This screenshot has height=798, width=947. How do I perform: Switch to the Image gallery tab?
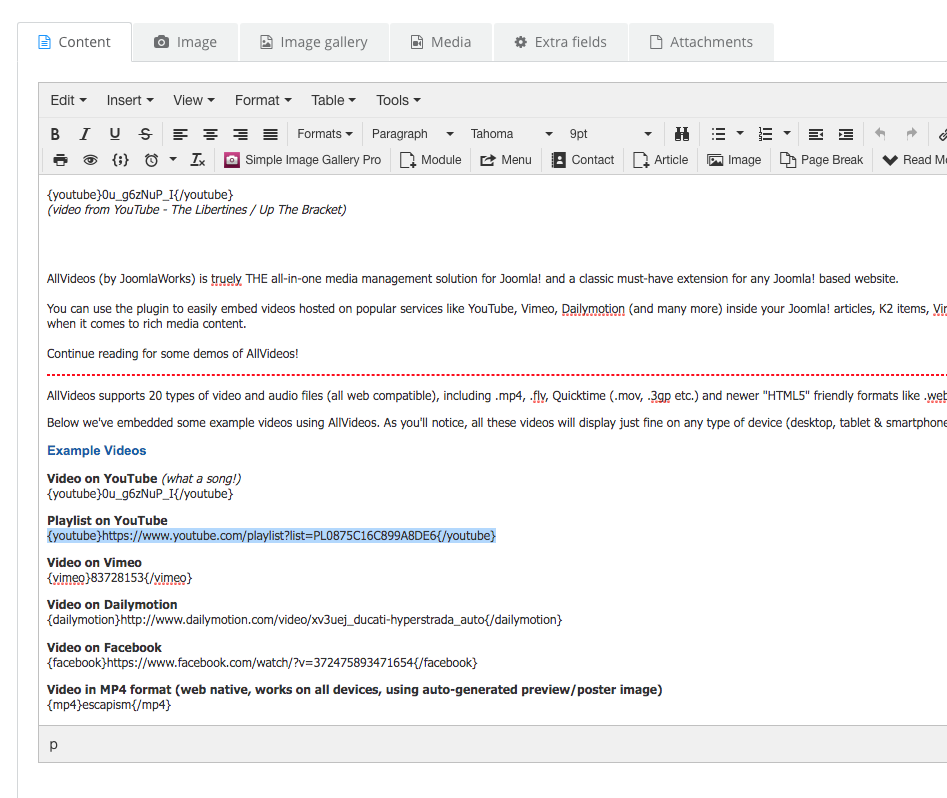click(x=314, y=42)
